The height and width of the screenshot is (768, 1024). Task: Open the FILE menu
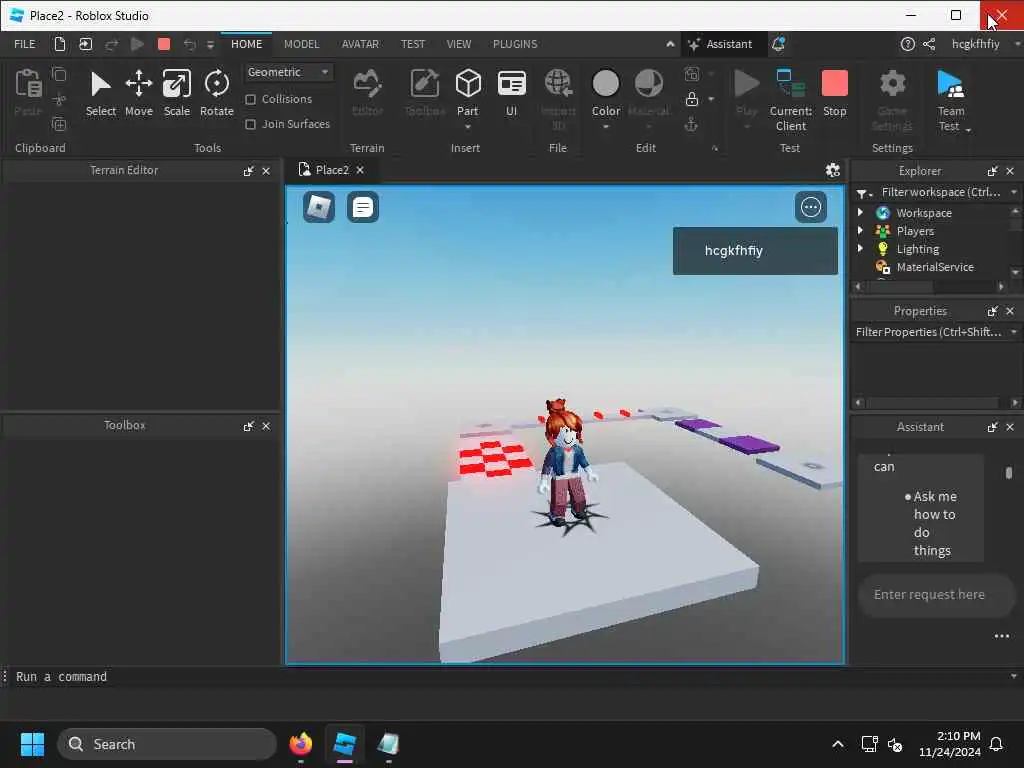(25, 44)
